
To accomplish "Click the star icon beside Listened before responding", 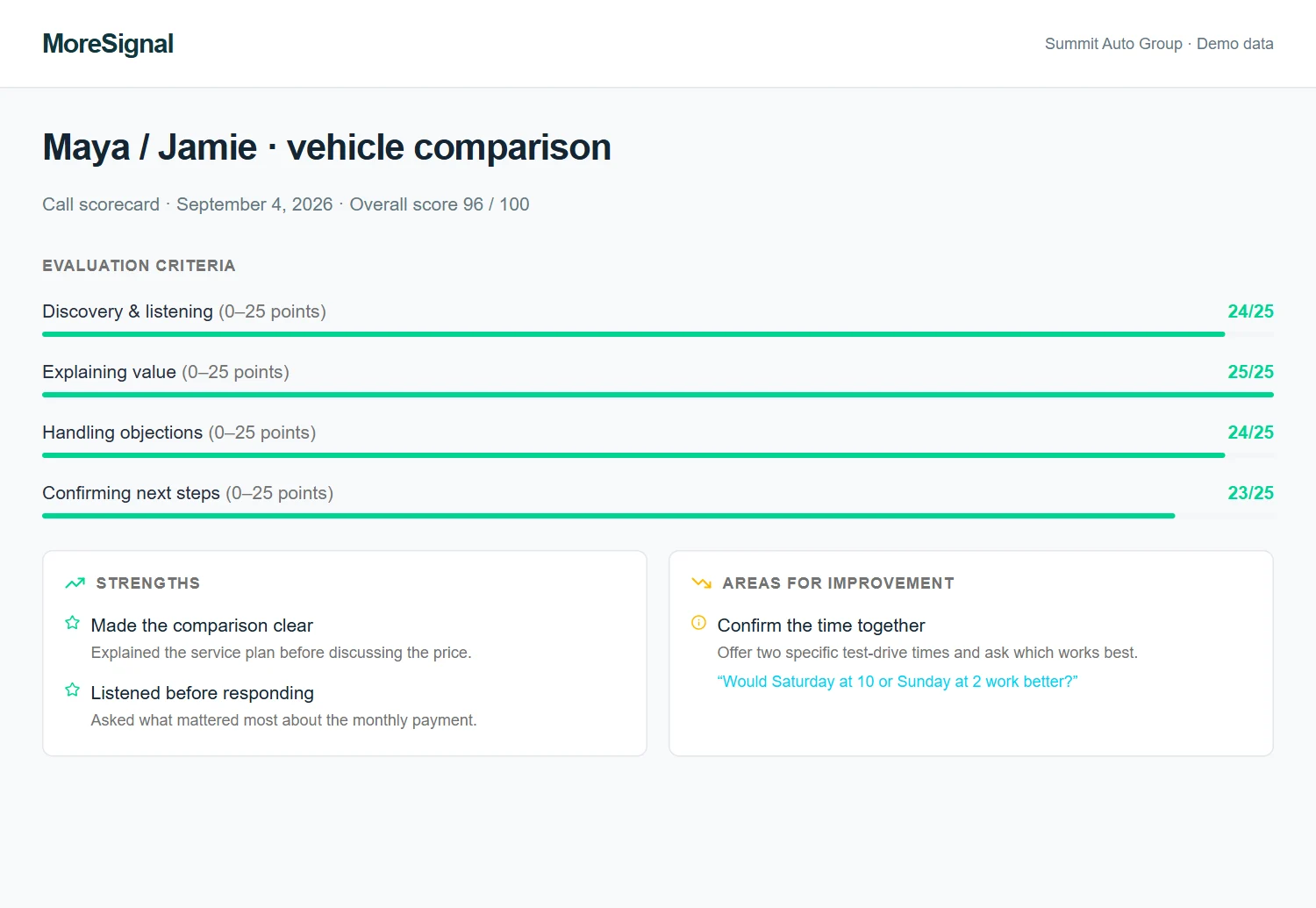I will coord(73,690).
